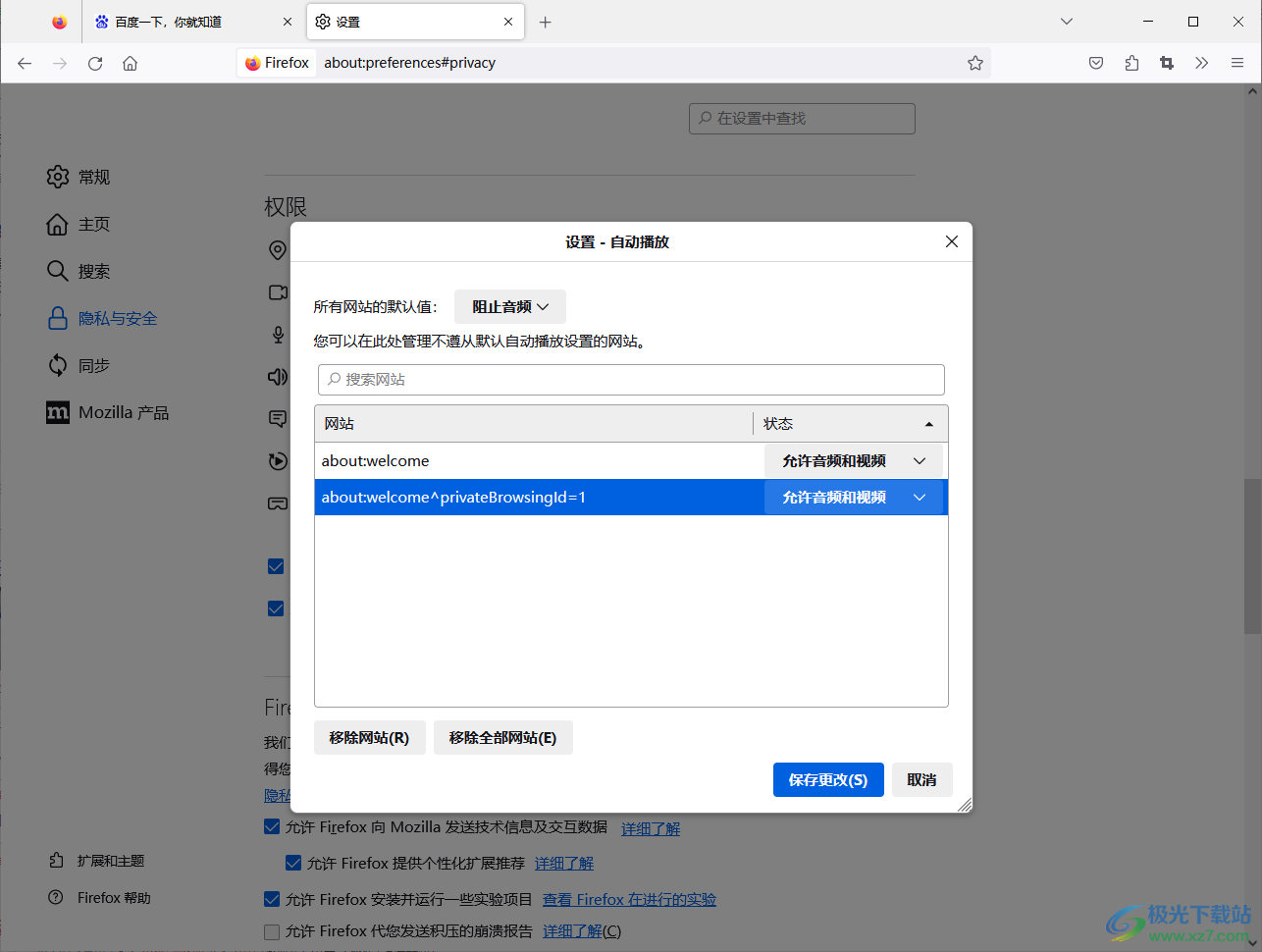Close the 设置 tab
This screenshot has height=952, width=1262.
point(508,22)
